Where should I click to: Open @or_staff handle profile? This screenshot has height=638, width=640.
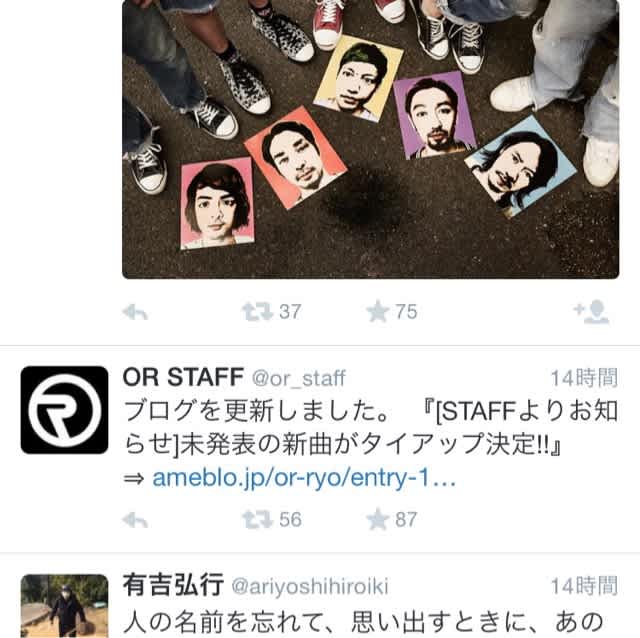[x=299, y=378]
